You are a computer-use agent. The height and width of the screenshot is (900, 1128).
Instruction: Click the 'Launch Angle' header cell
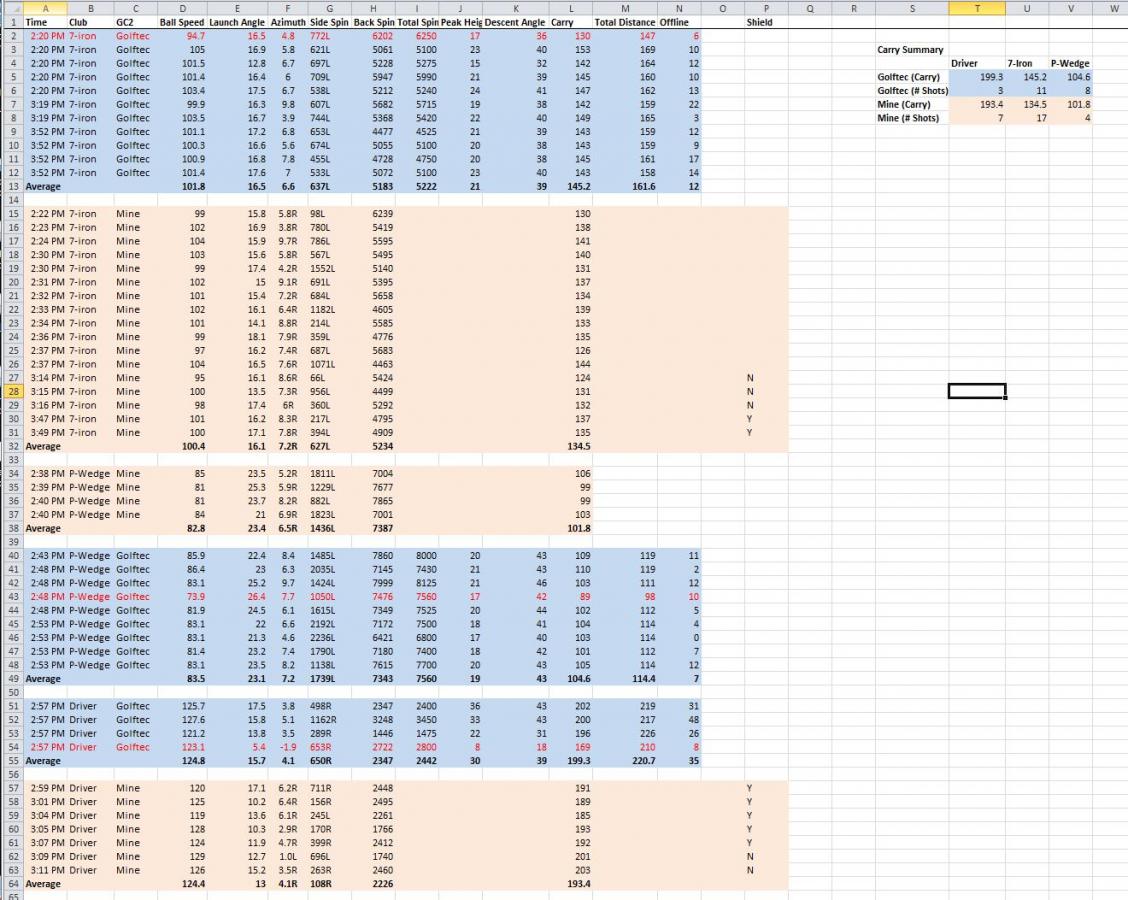click(237, 22)
